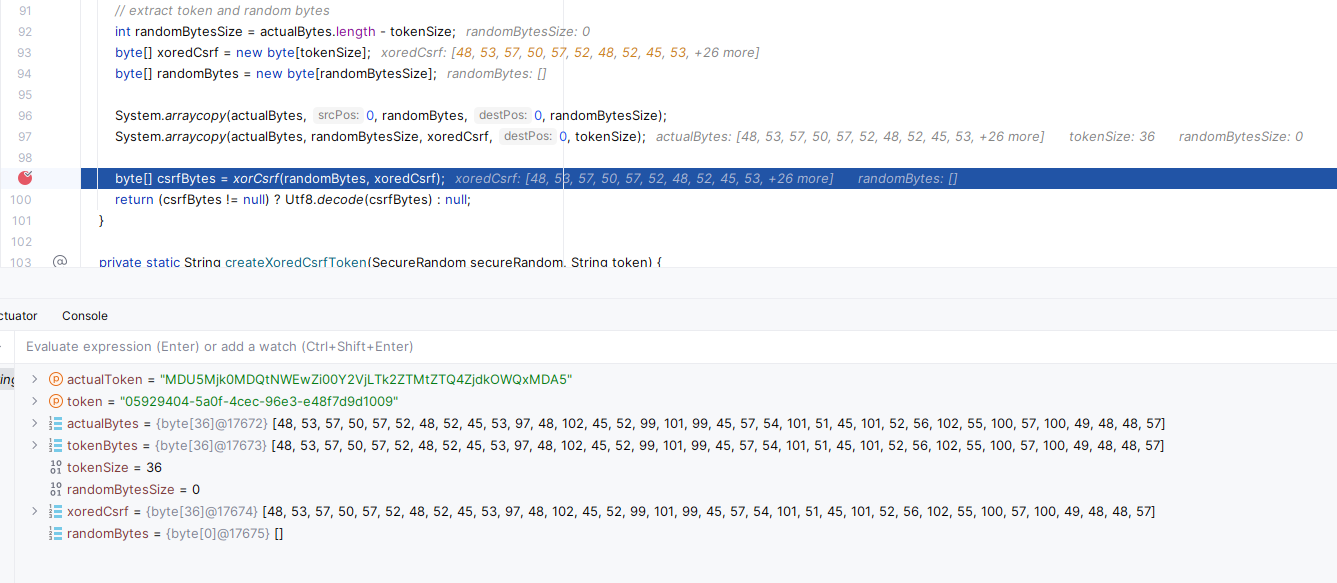Screen dimensions: 1337x583
Task: Click the array type icon next to tokenBytes
Action: pyautogui.click(x=56, y=445)
